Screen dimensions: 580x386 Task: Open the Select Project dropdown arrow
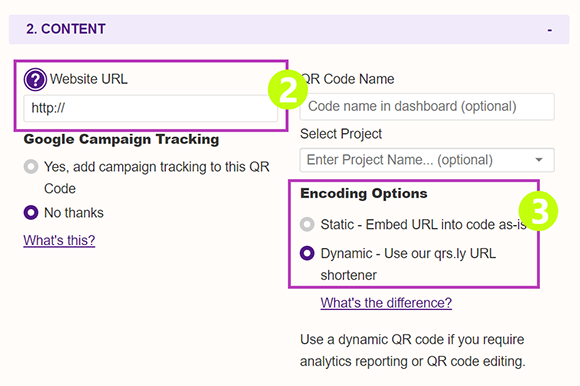coord(539,160)
